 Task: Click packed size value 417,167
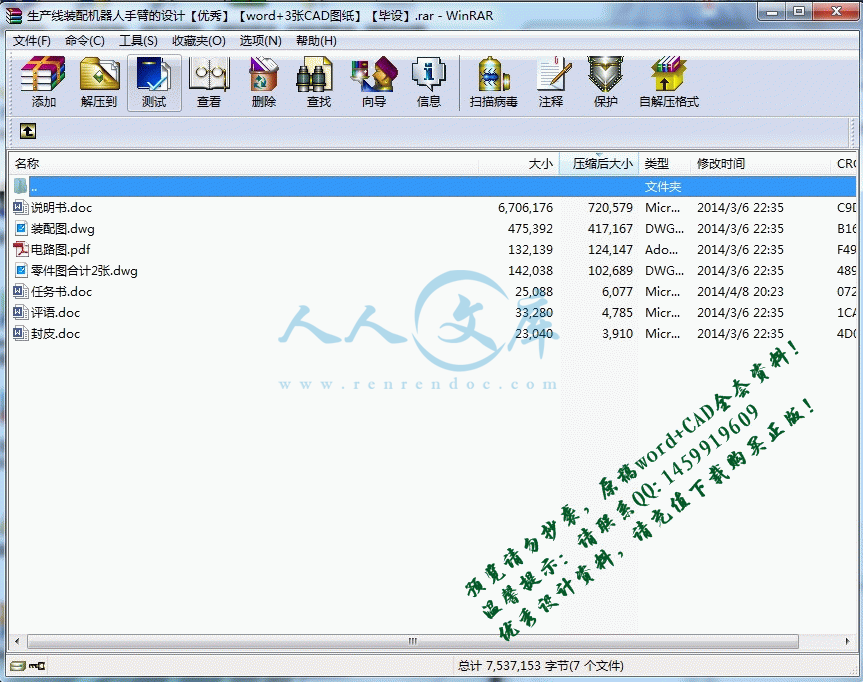610,228
